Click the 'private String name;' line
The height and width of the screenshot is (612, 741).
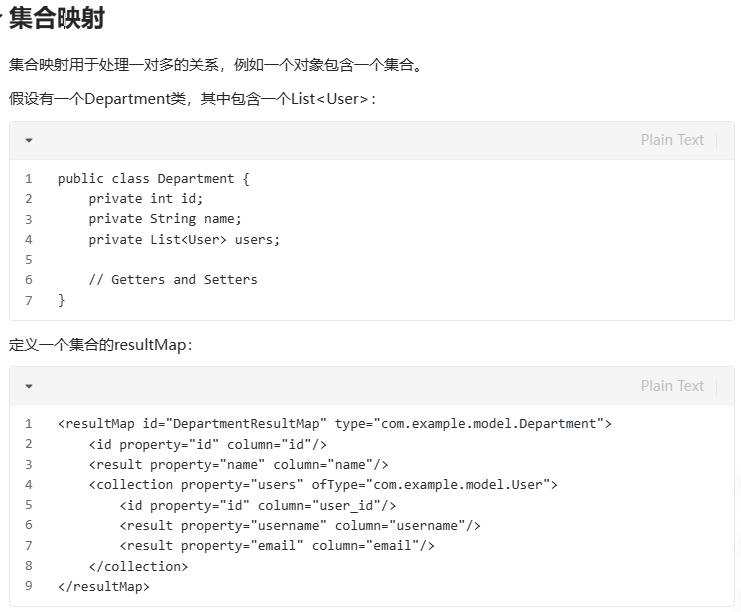165,219
